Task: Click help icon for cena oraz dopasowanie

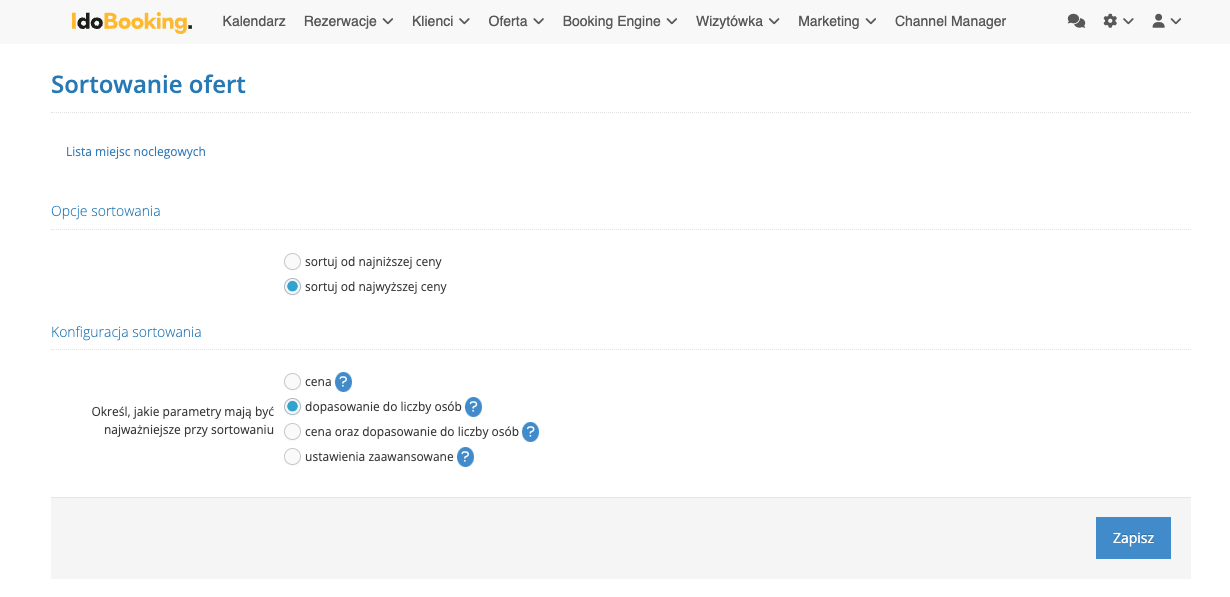Action: (530, 432)
